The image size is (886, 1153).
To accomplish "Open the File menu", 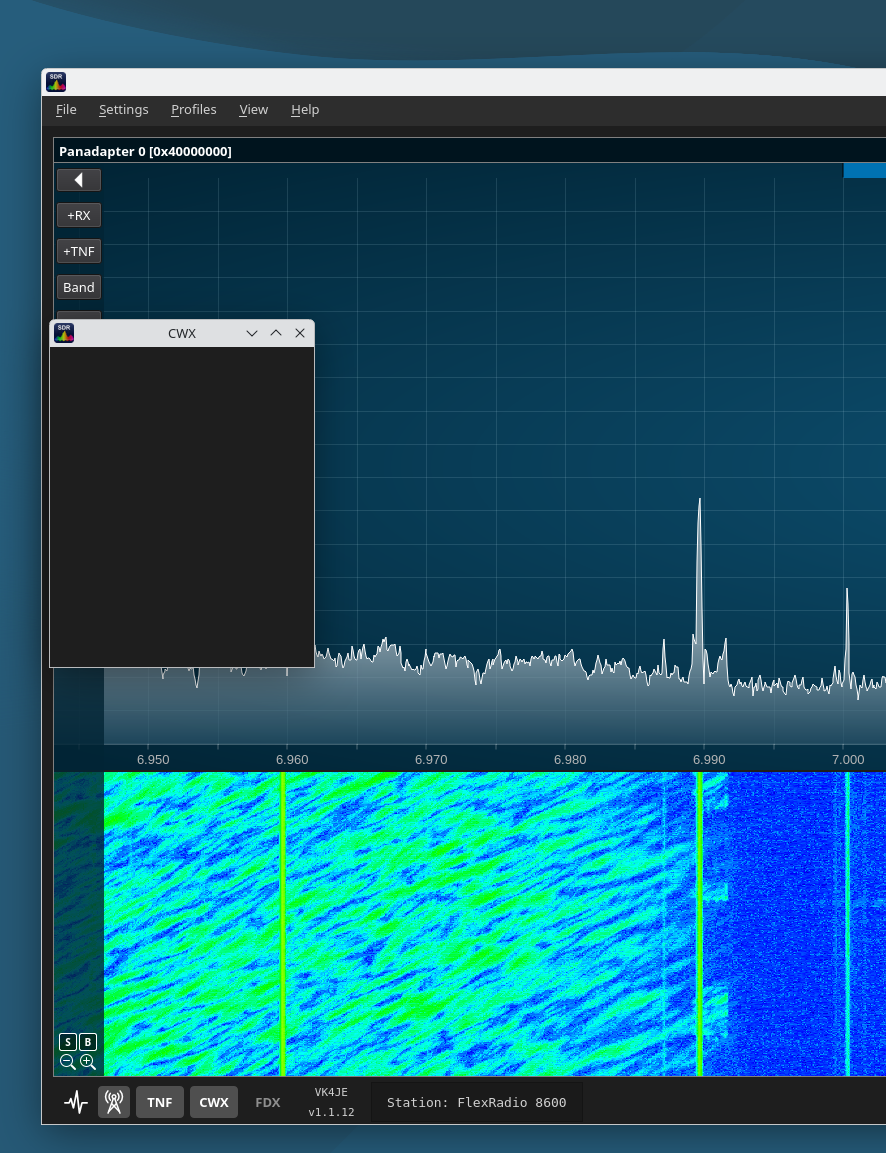I will pos(66,110).
